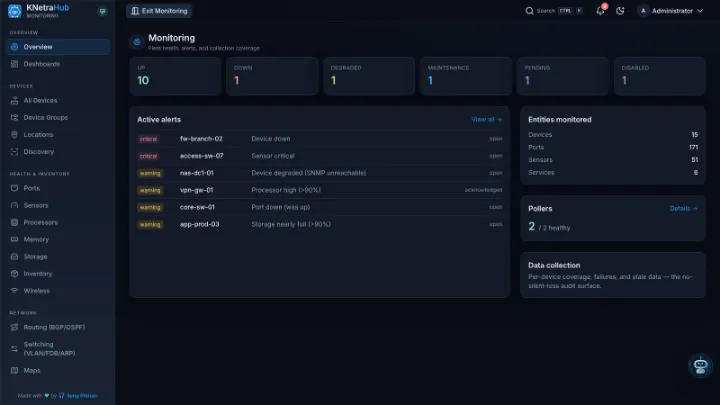Click the Storage disk icon
Image resolution: width=720 pixels, height=405 pixels.
(x=15, y=257)
